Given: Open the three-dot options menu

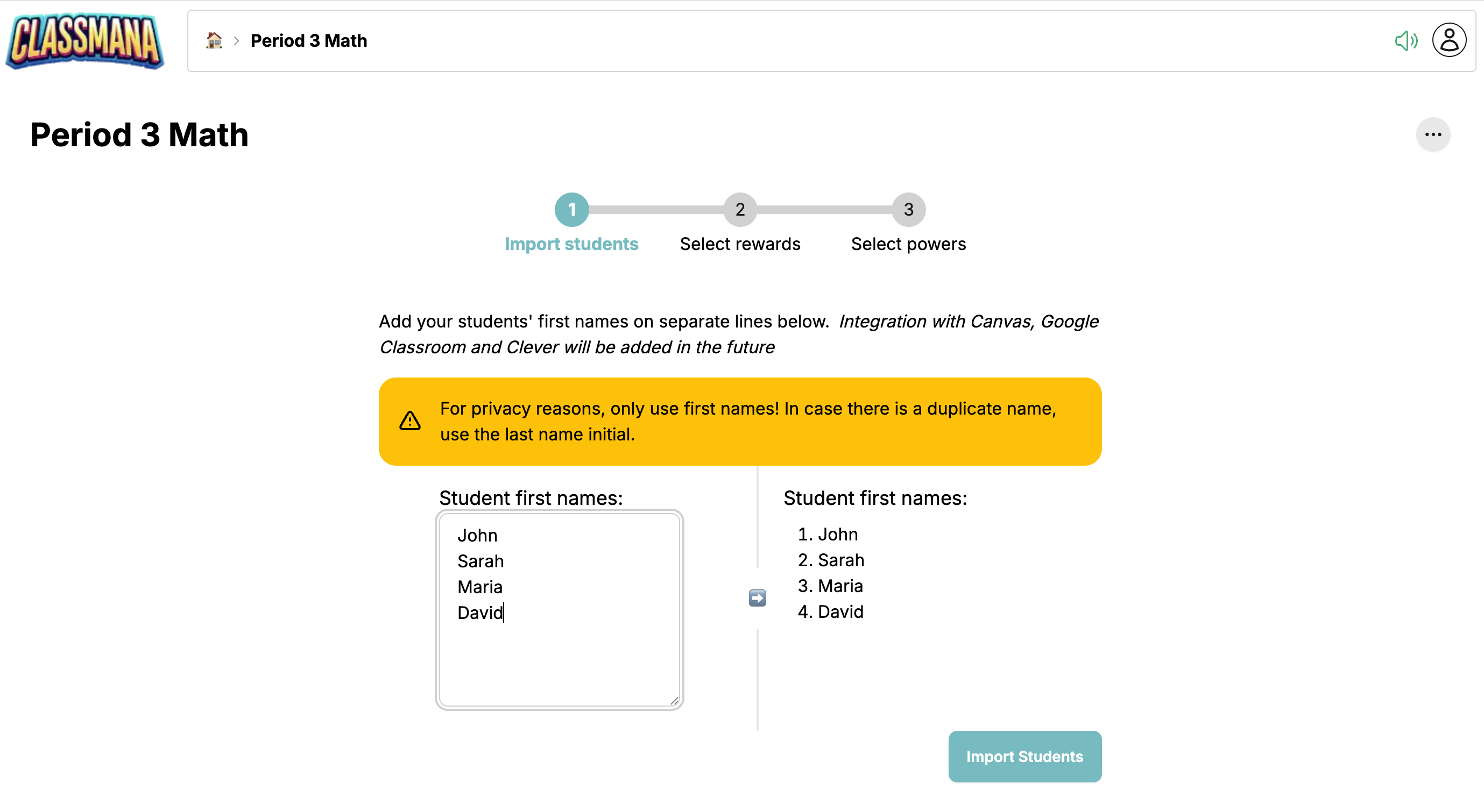Looking at the screenshot, I should [x=1432, y=135].
